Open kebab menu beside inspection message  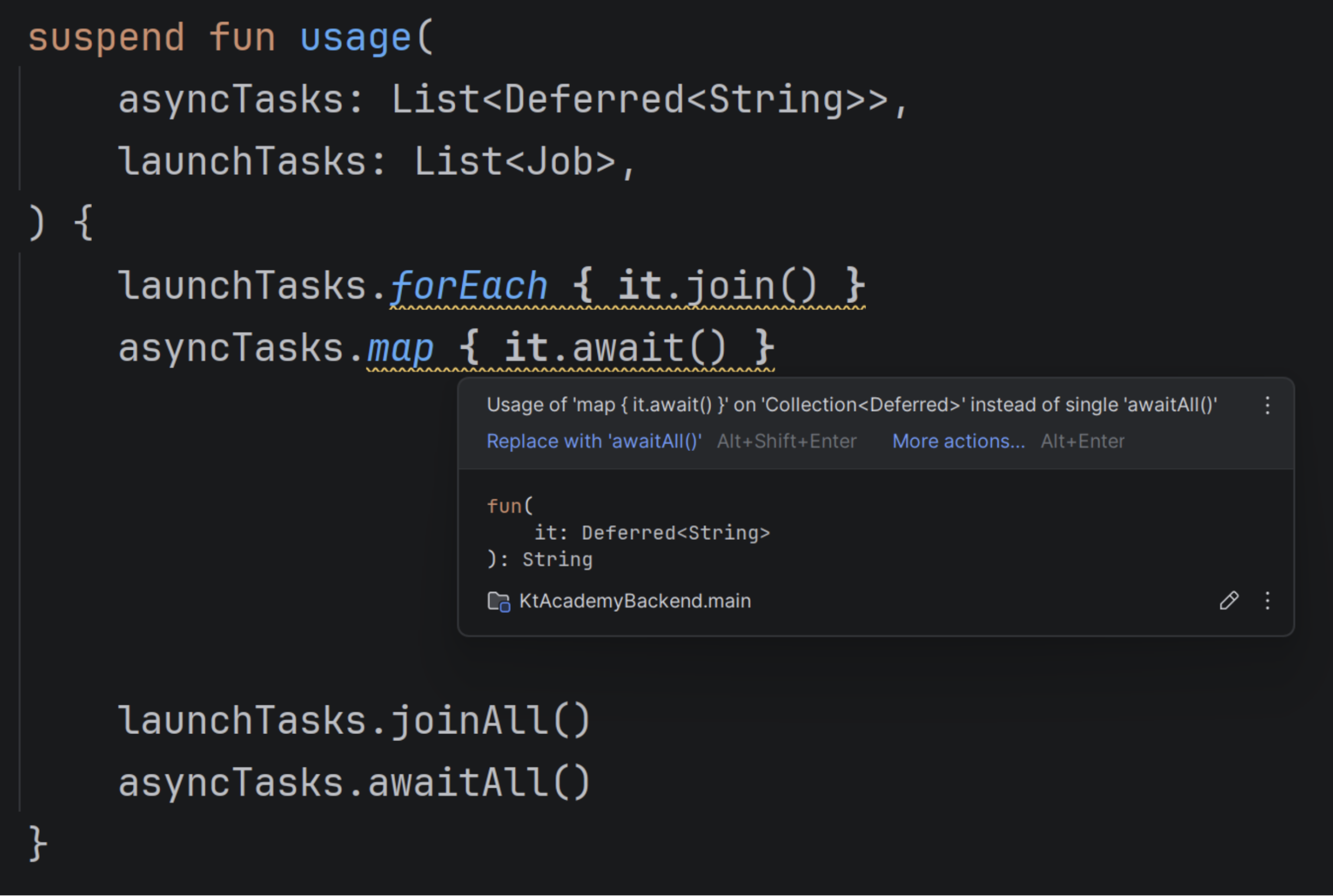click(1267, 405)
